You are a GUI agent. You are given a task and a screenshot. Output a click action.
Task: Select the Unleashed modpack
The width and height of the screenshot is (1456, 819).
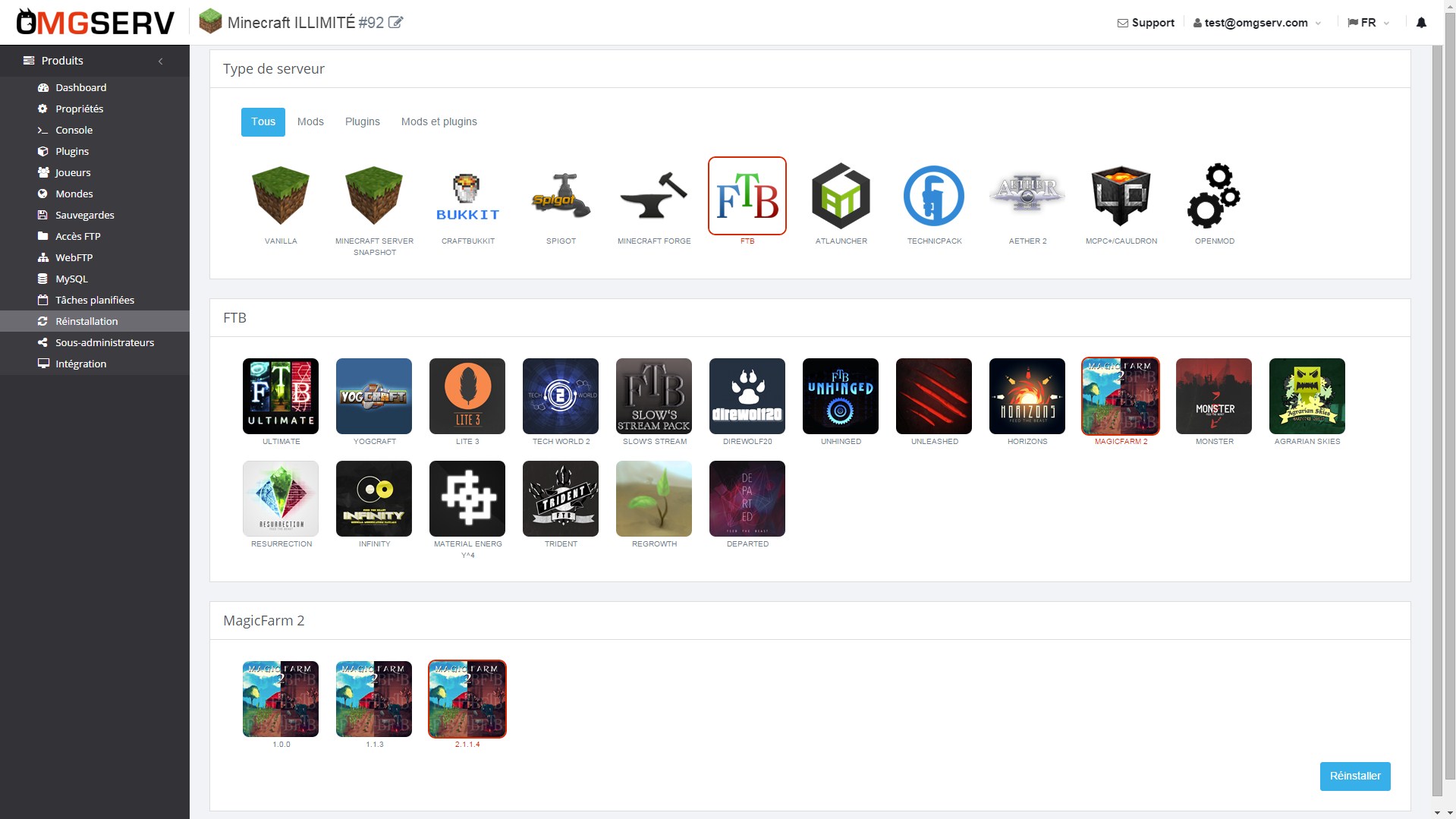coord(934,396)
